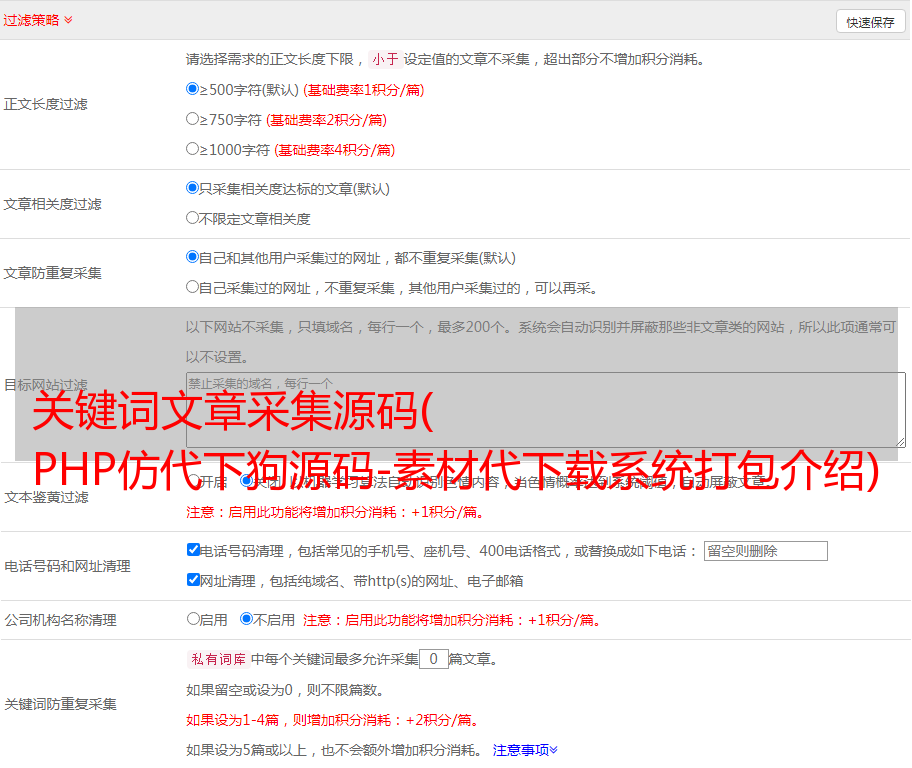
Task: Click the 快速保存 button
Action: pyautogui.click(x=870, y=22)
